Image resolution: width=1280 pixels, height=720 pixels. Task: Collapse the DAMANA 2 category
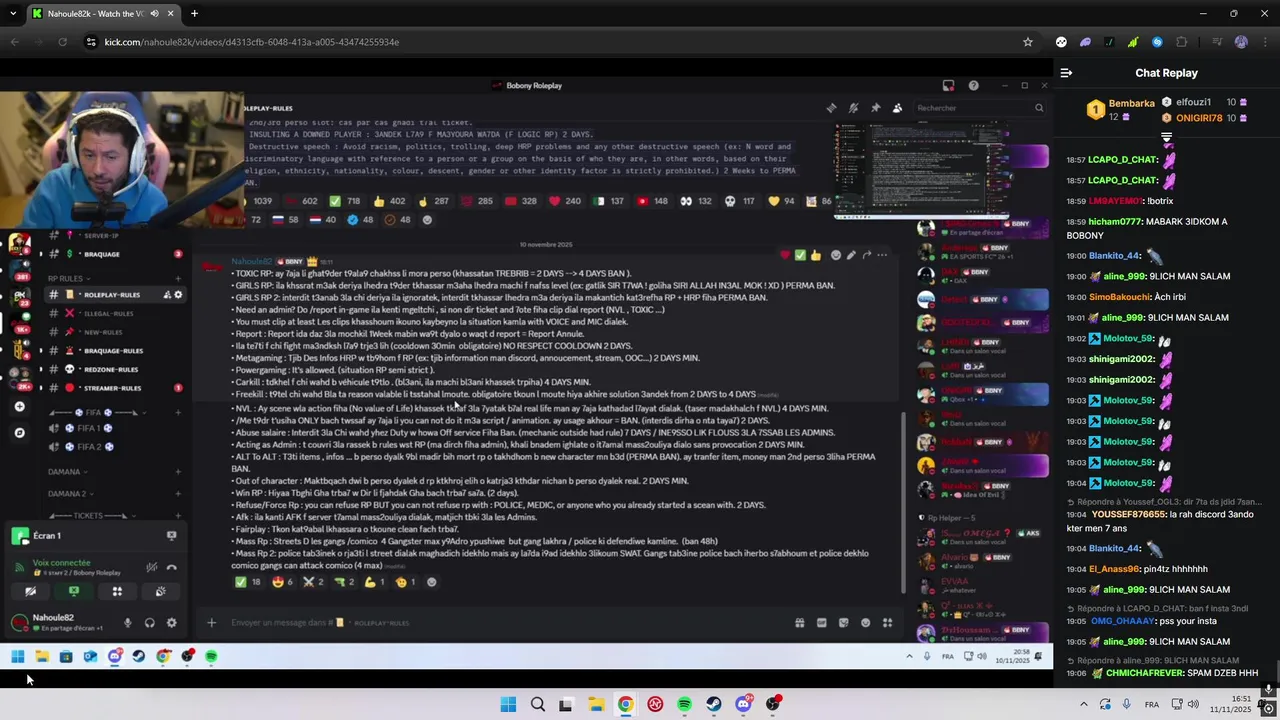[x=69, y=494]
